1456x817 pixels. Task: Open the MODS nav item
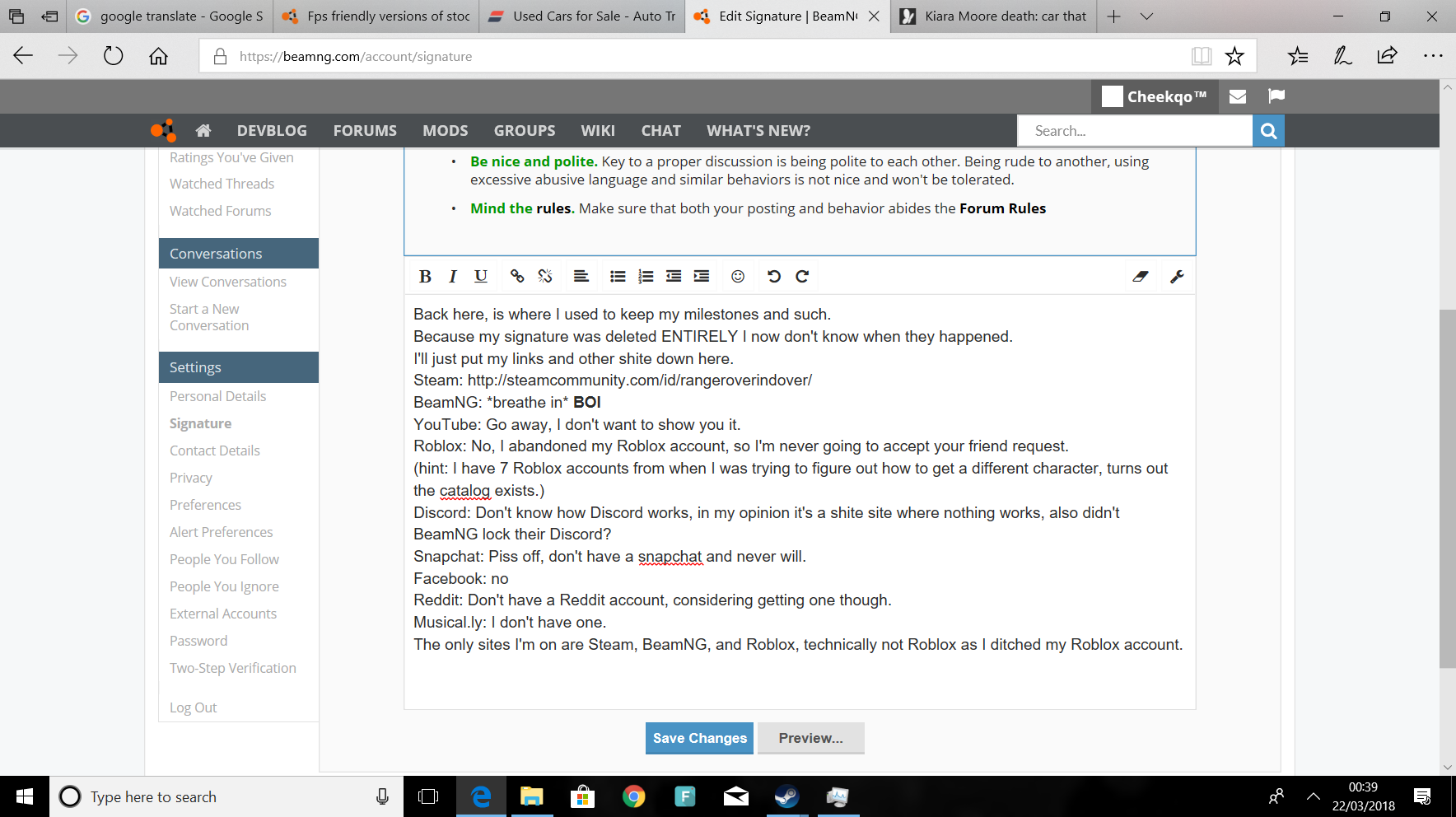pyautogui.click(x=446, y=131)
